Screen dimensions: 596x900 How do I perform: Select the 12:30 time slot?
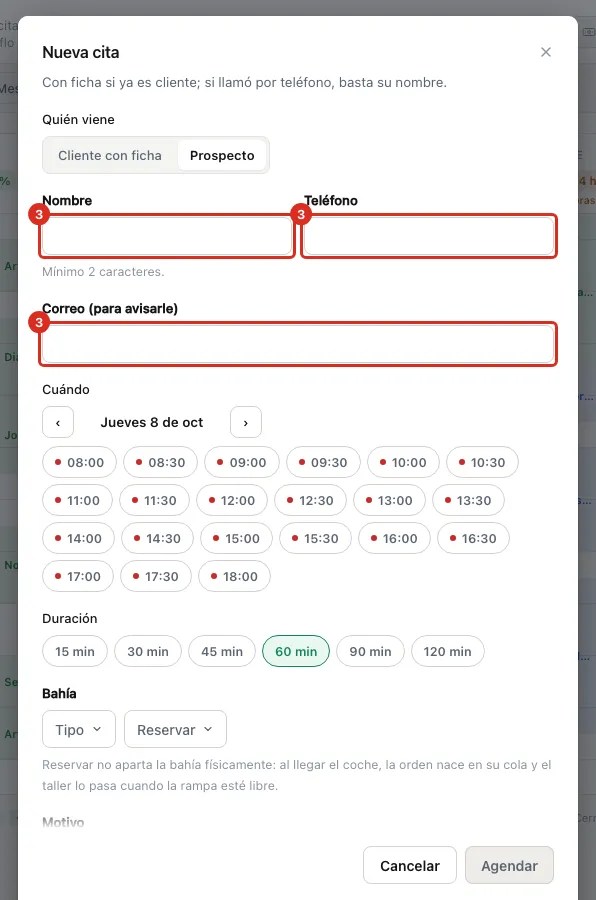click(311, 501)
